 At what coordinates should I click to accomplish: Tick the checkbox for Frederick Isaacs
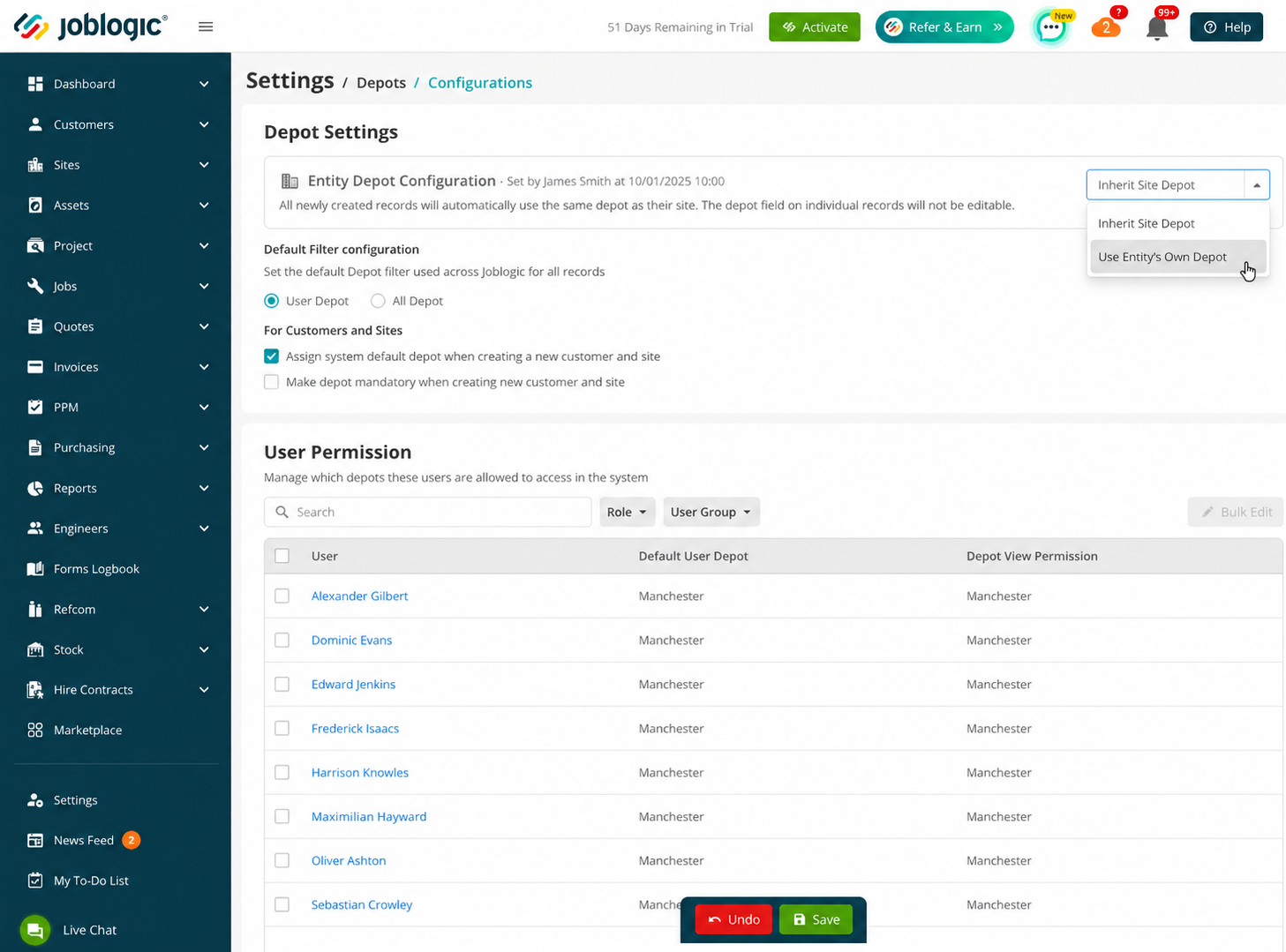click(x=282, y=729)
